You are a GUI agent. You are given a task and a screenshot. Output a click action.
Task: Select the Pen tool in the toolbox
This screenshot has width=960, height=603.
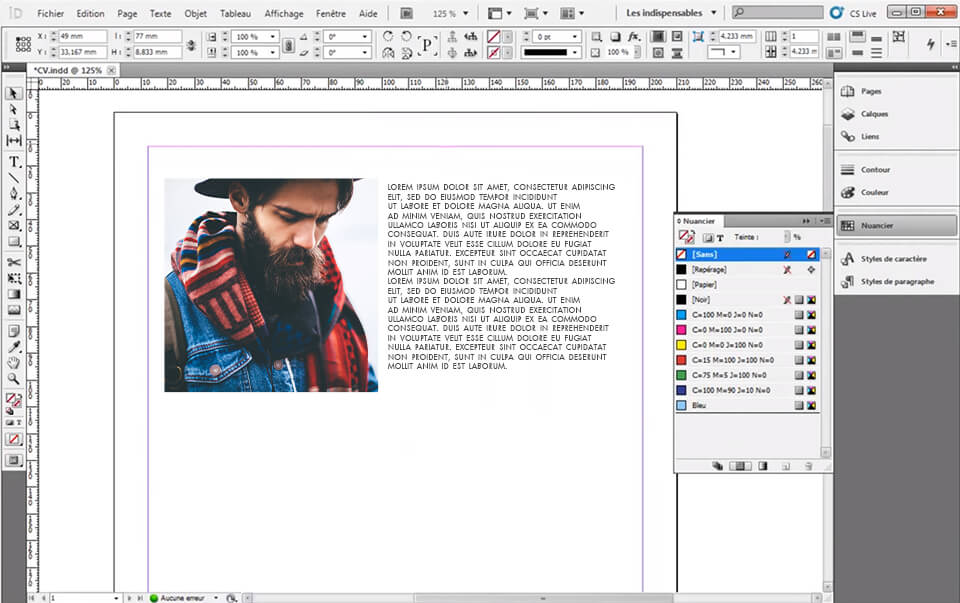pos(14,194)
